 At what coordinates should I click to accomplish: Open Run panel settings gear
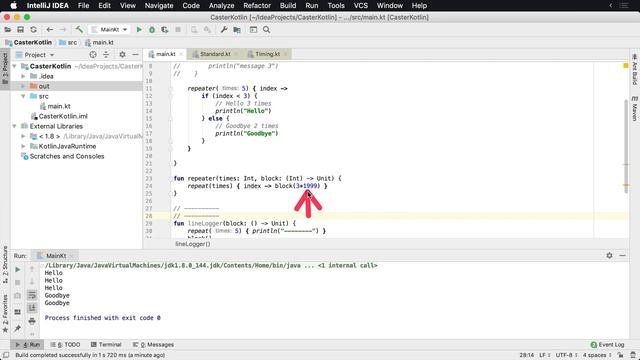point(609,256)
